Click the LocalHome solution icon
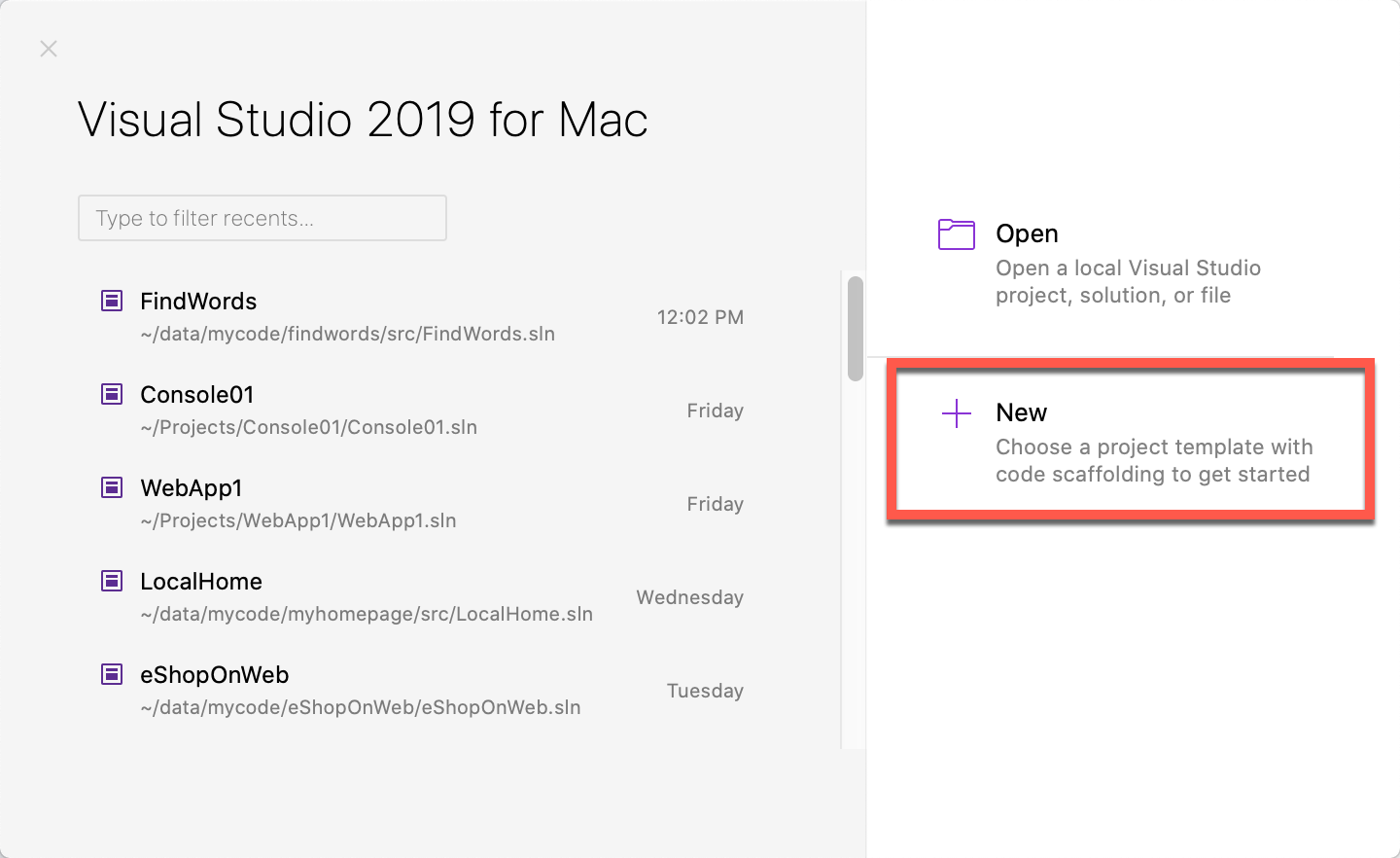1400x858 pixels. tap(111, 581)
